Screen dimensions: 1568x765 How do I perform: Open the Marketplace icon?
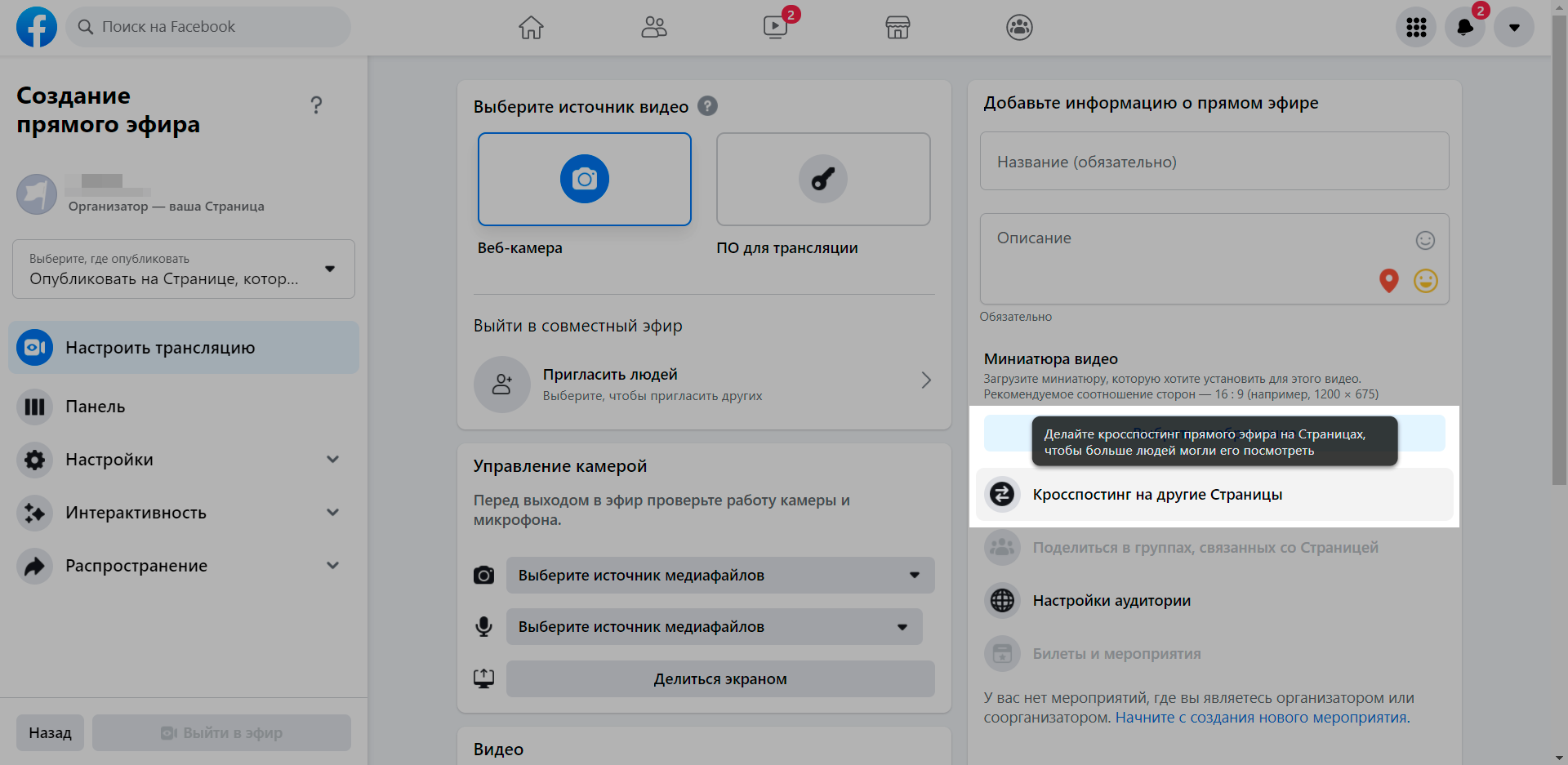click(898, 28)
